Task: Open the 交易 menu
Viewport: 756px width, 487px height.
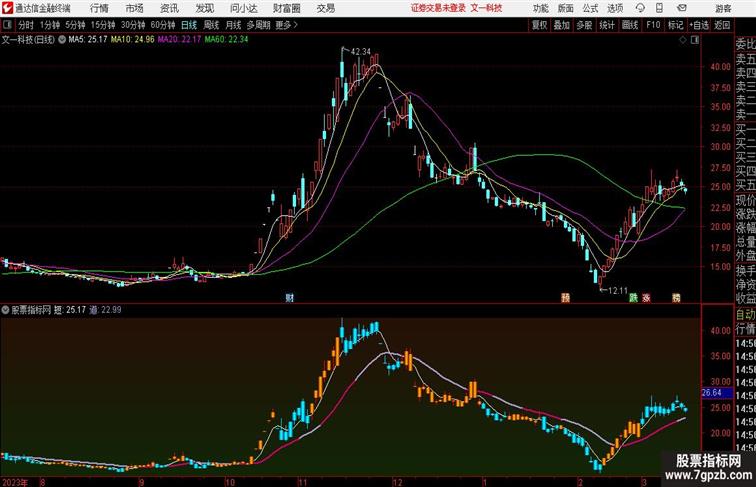Action: tap(325, 8)
